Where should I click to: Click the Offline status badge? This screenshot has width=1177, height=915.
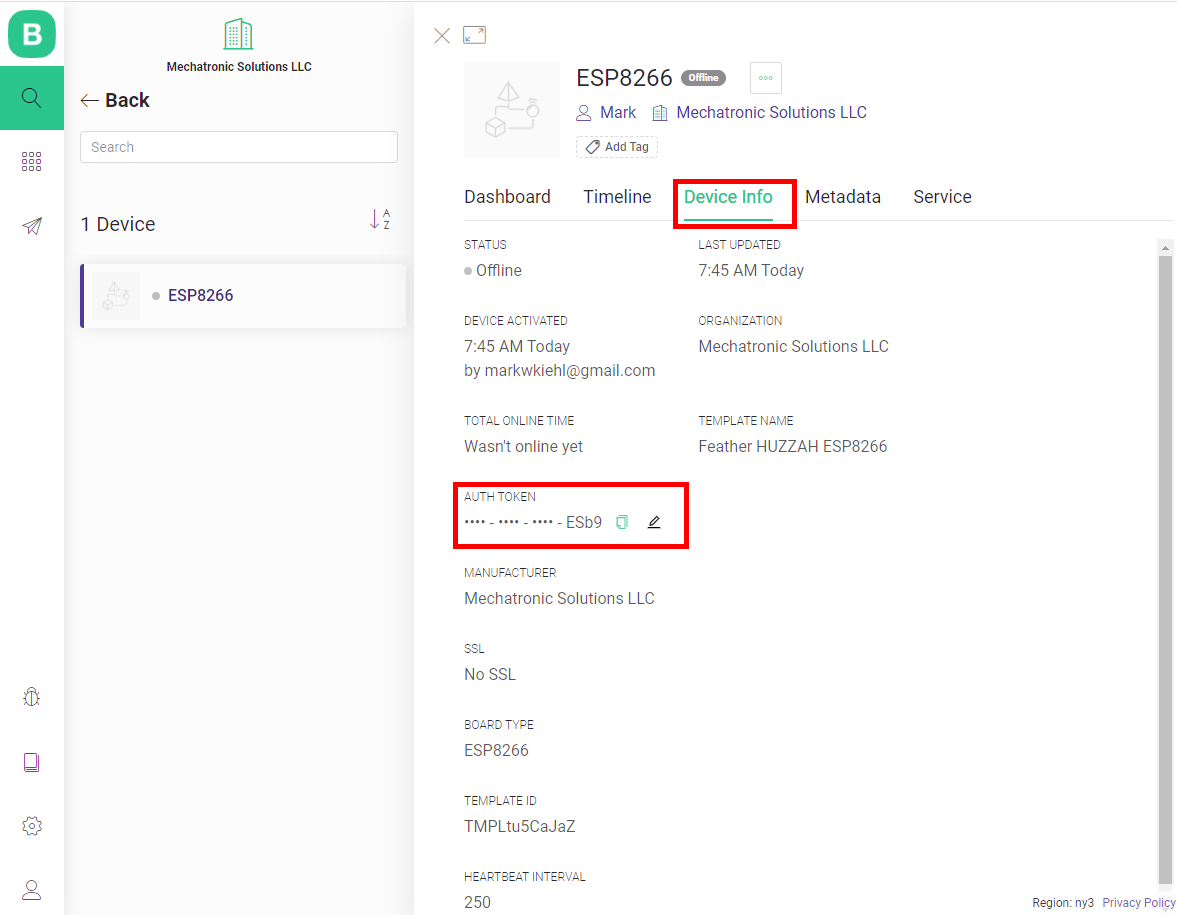[703, 77]
